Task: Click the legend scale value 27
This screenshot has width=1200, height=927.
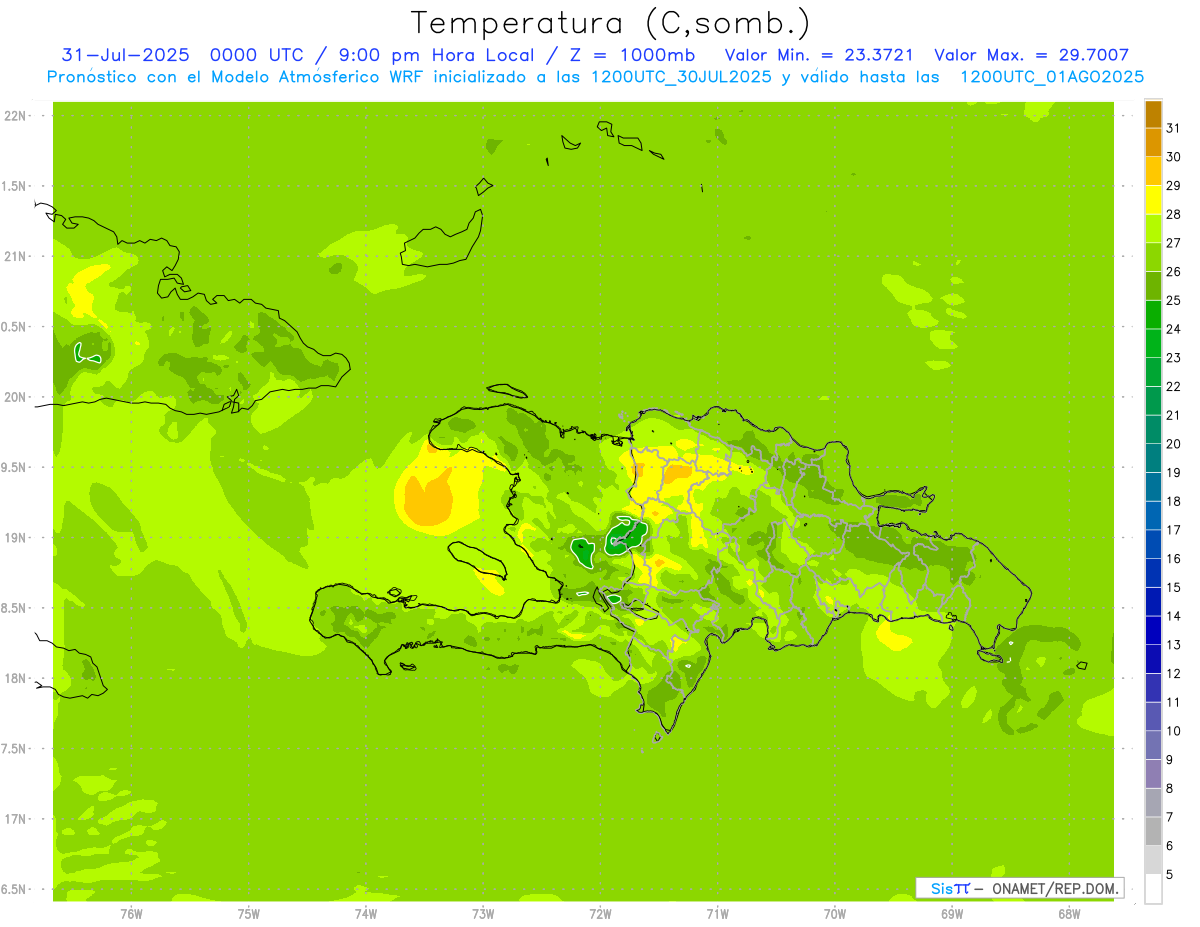Action: (x=1174, y=243)
